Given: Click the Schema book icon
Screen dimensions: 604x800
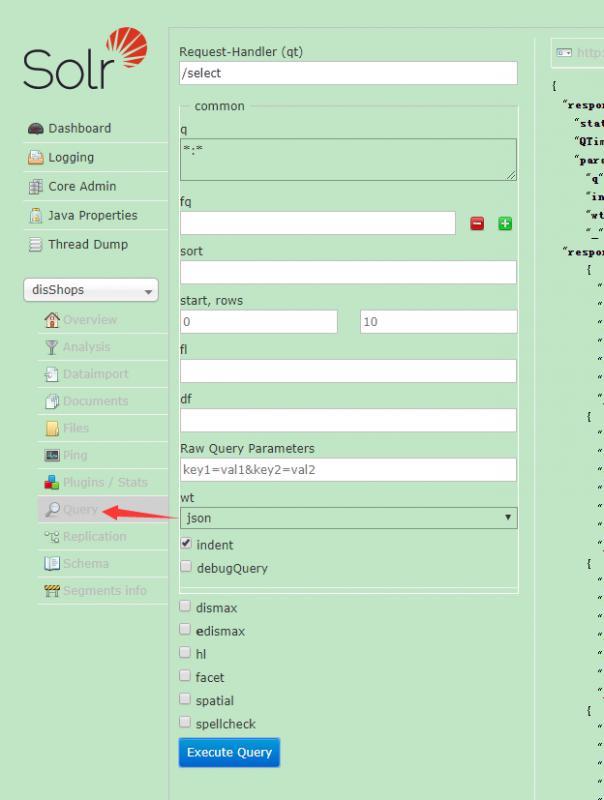Looking at the screenshot, I should [52, 563].
